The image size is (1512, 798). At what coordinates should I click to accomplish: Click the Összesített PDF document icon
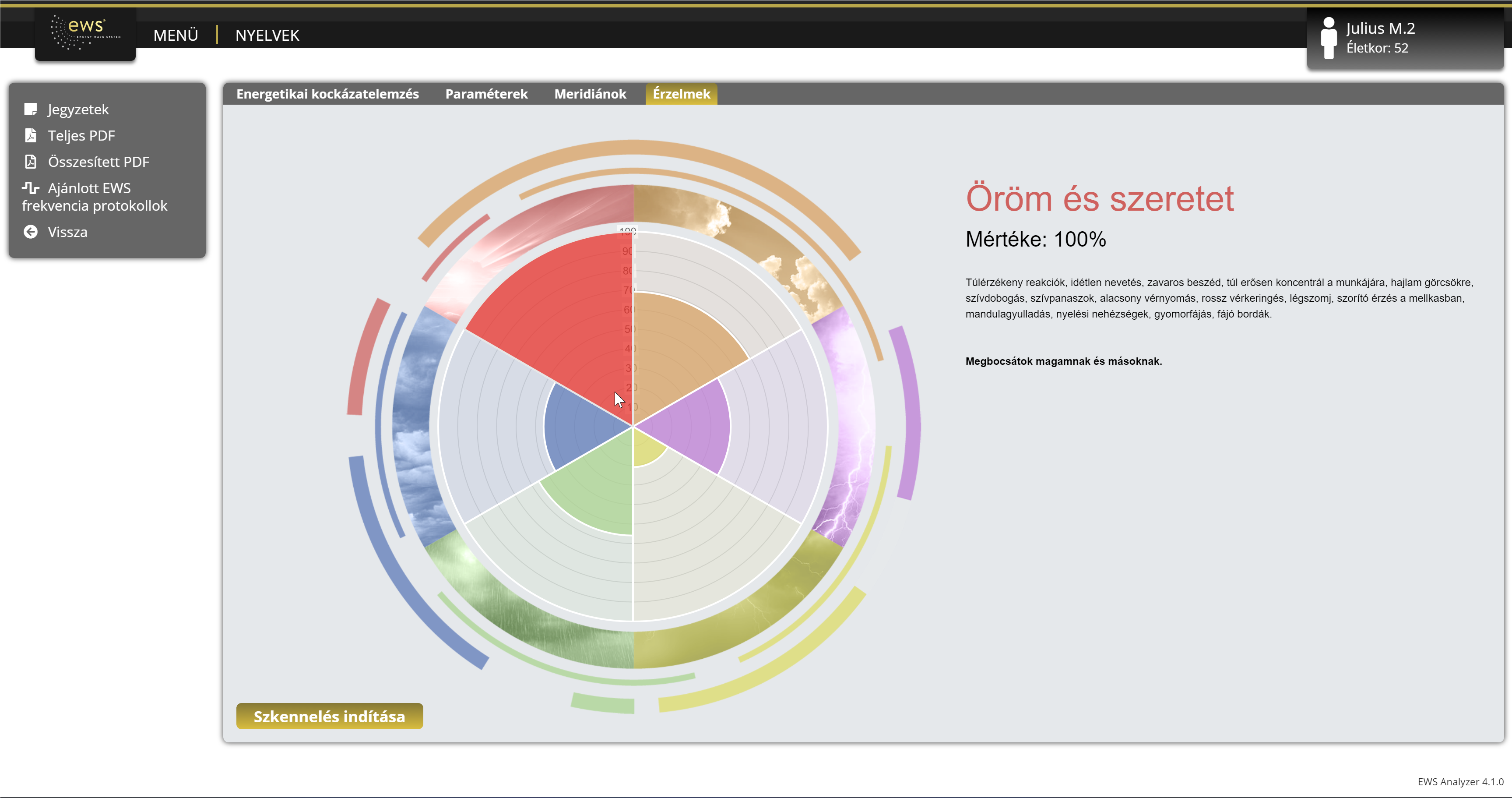31,162
